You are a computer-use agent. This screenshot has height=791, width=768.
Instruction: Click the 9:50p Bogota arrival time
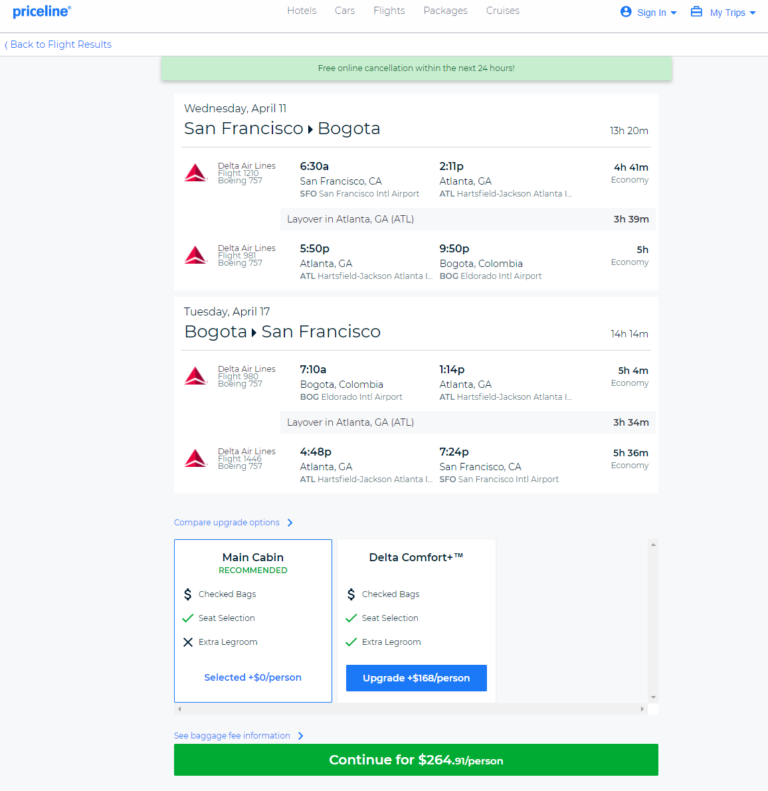tap(454, 249)
